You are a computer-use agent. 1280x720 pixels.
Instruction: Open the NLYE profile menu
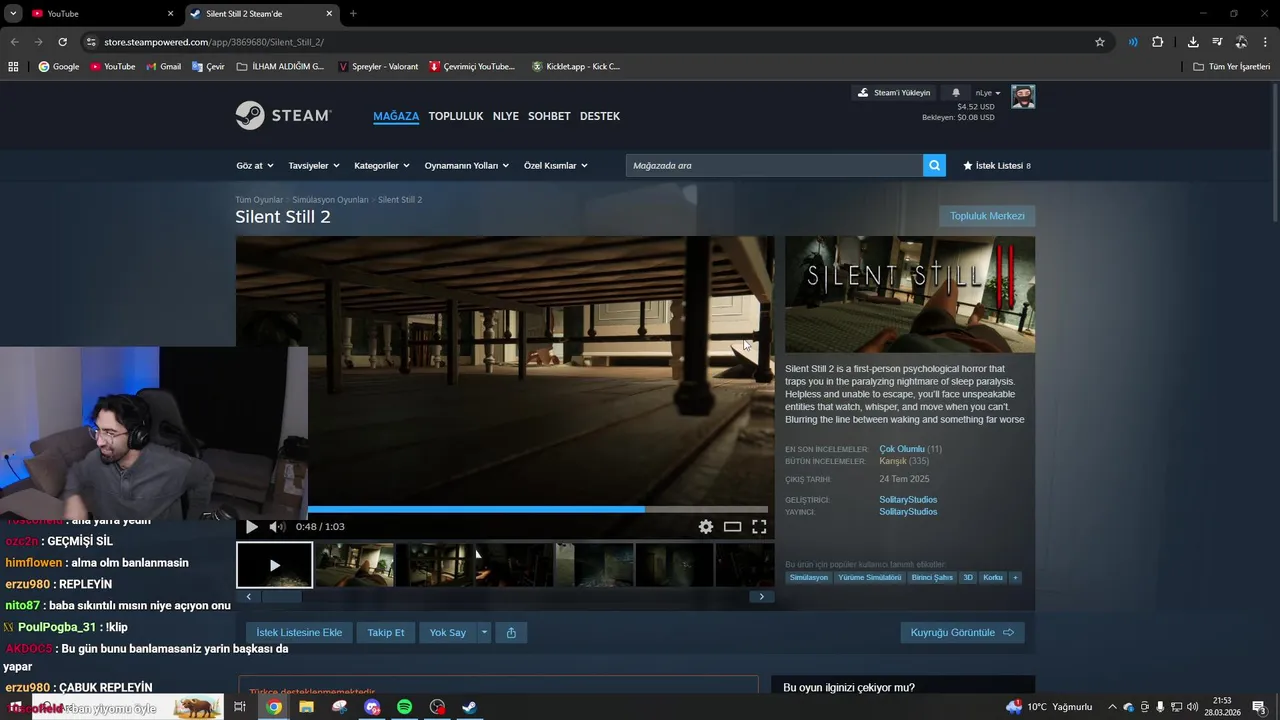506,116
